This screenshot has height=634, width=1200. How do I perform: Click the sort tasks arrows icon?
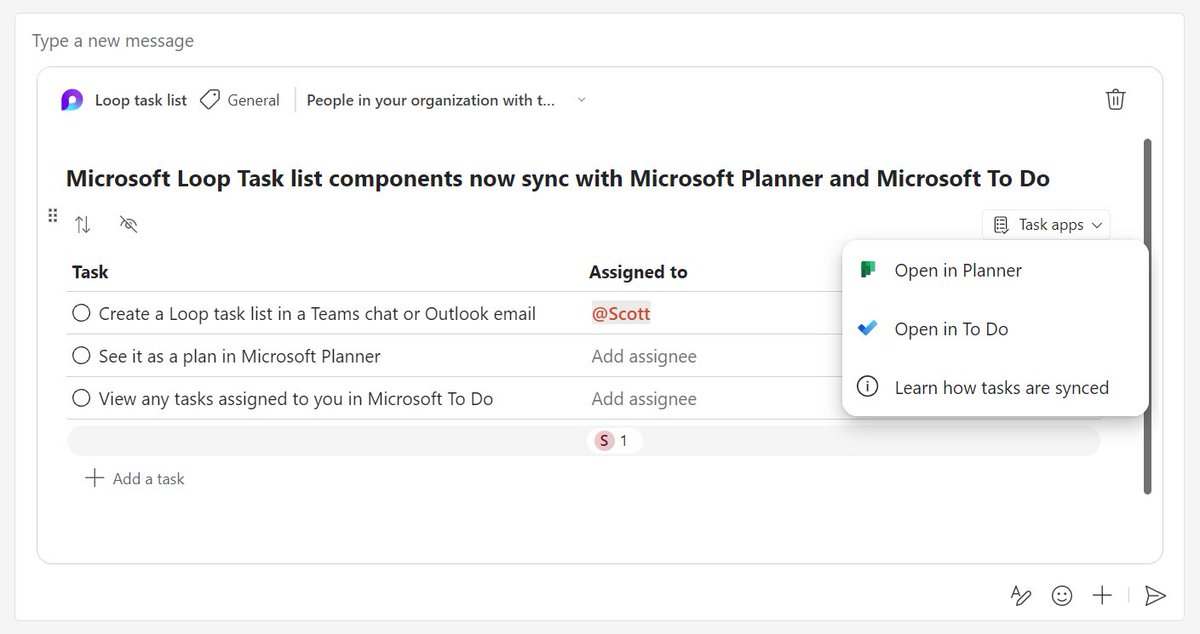[83, 225]
